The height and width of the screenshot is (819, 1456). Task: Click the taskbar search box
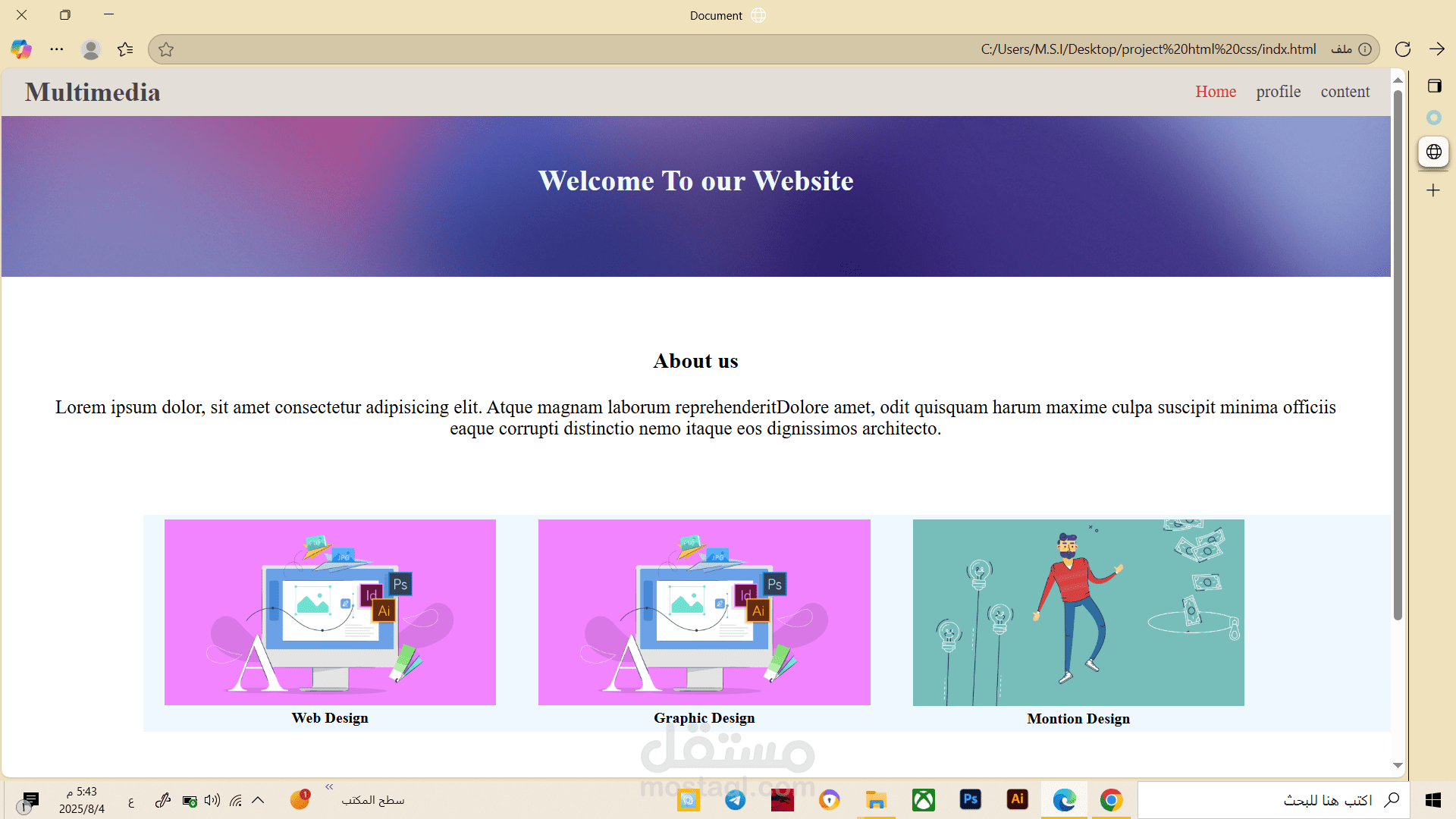[x=1274, y=800]
